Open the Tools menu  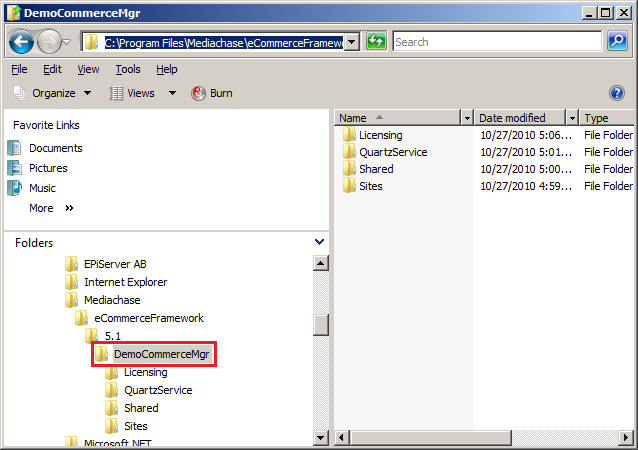[x=128, y=69]
